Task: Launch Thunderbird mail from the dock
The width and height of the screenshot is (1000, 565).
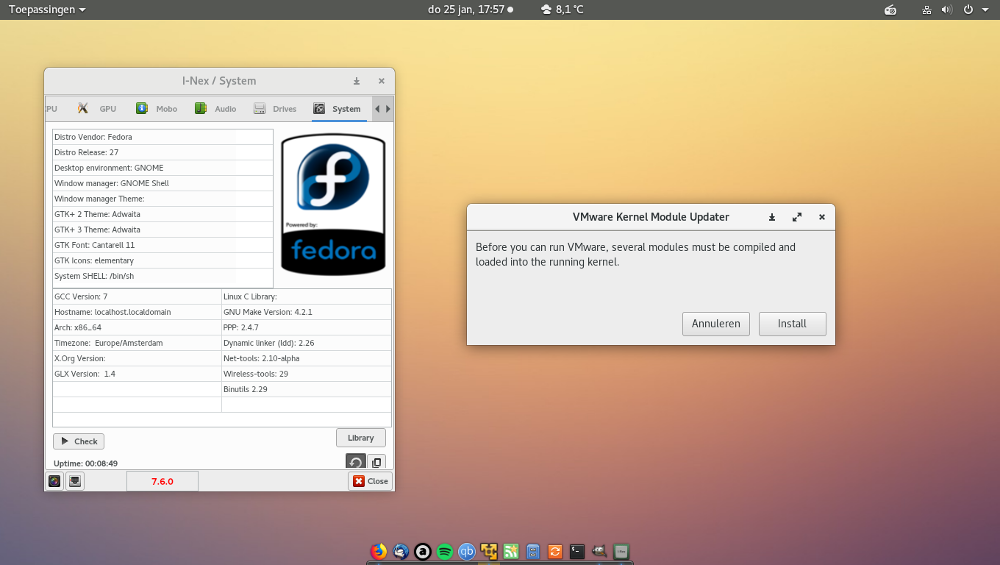Action: [401, 551]
